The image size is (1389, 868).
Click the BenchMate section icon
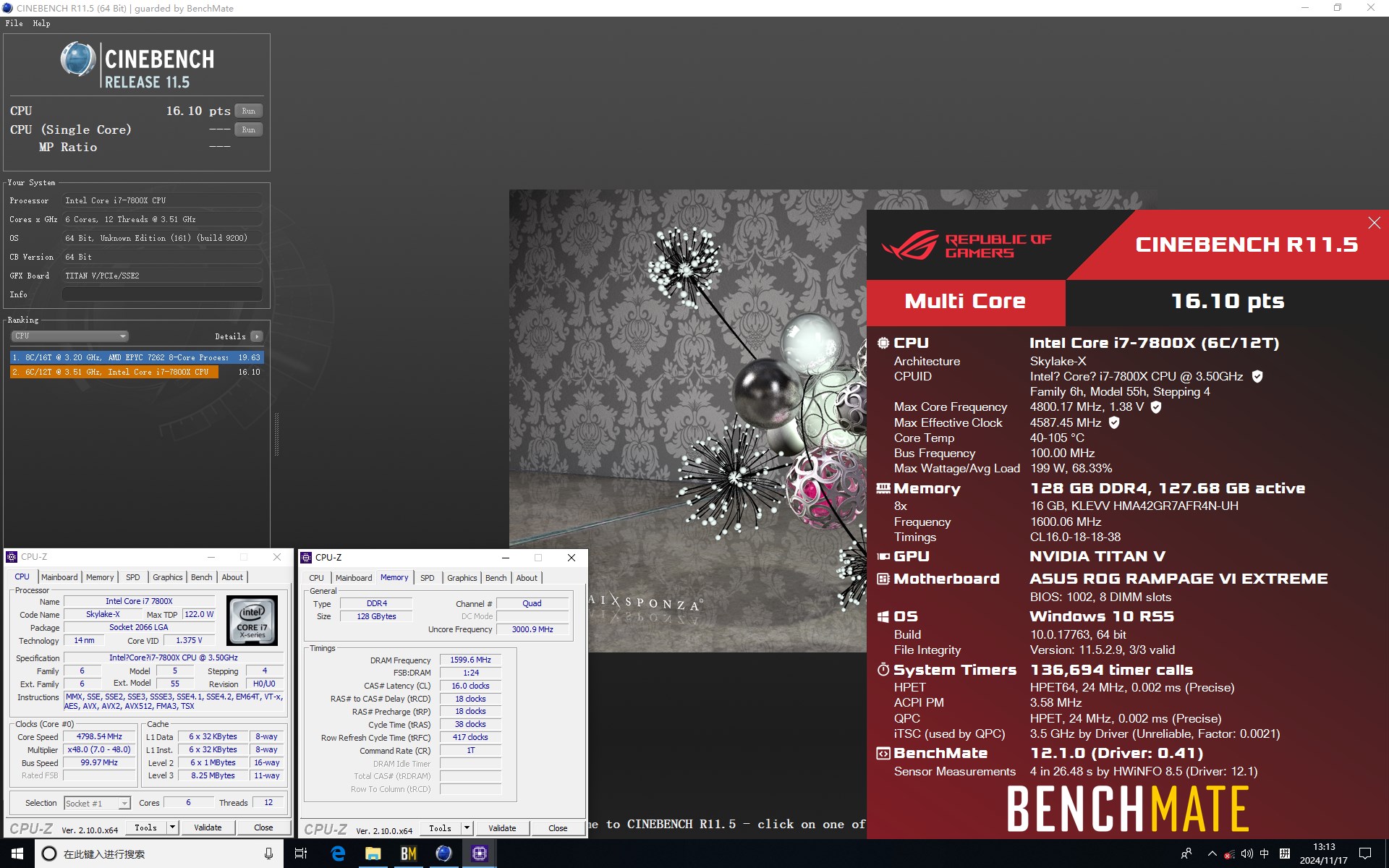[x=883, y=754]
